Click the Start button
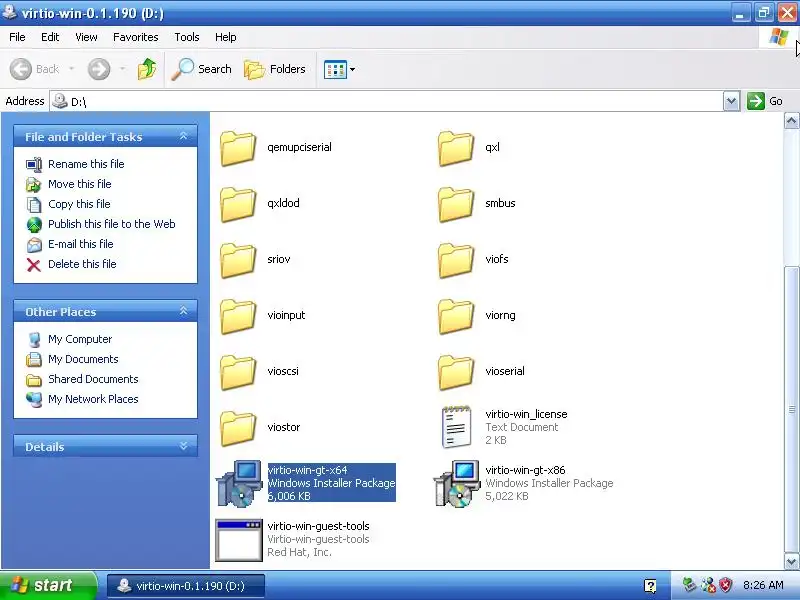This screenshot has height=600, width=800. [47, 585]
